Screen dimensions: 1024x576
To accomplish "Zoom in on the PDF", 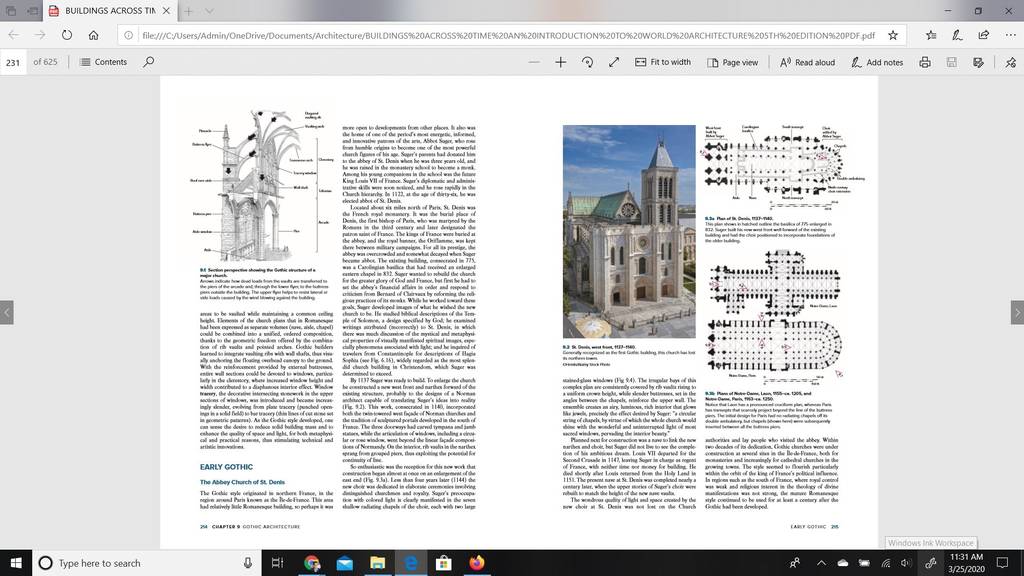I will coord(560,62).
